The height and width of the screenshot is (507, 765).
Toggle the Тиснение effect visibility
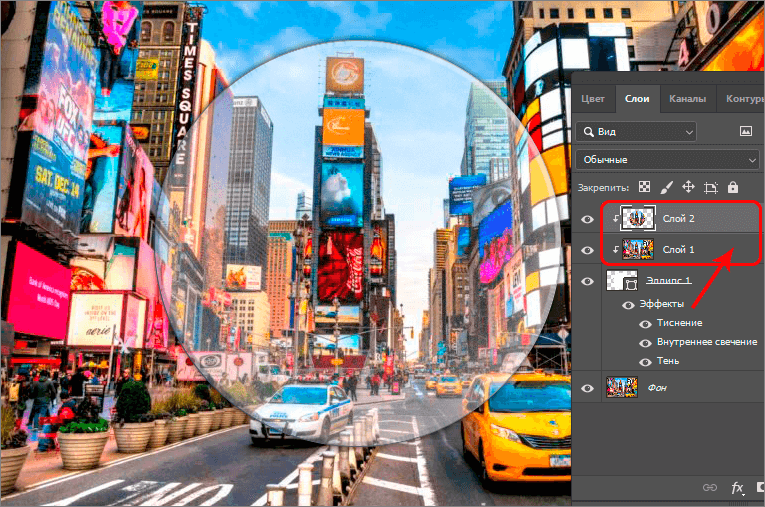pos(645,324)
